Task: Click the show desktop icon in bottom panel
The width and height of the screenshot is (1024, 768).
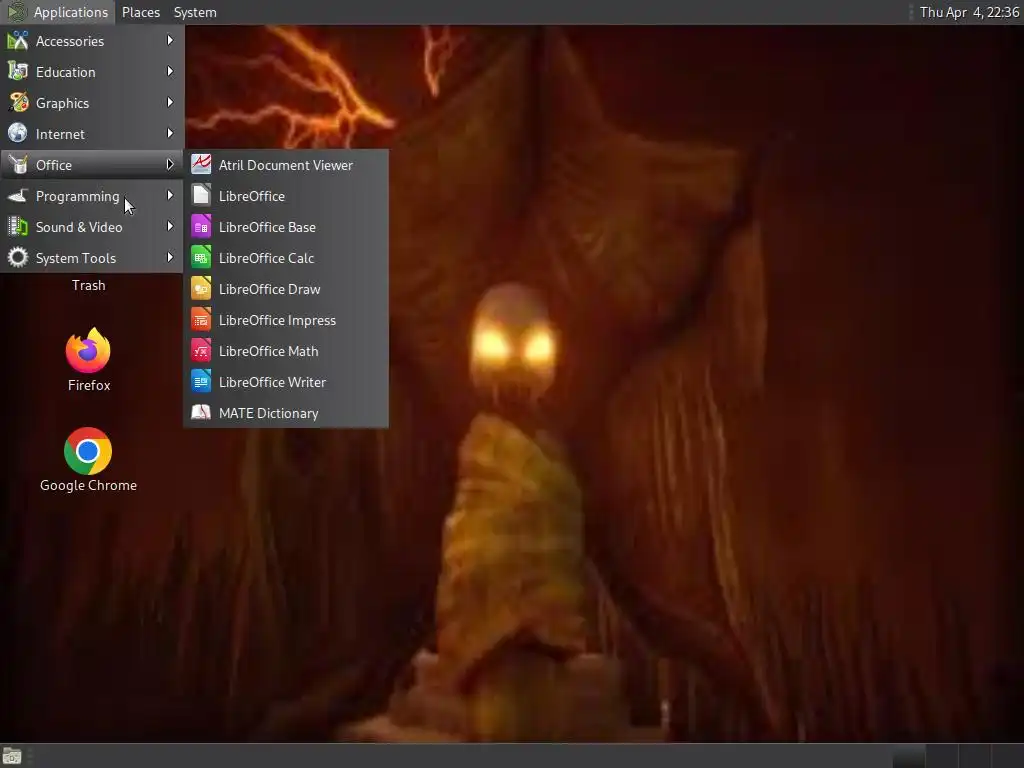Action: [12, 756]
